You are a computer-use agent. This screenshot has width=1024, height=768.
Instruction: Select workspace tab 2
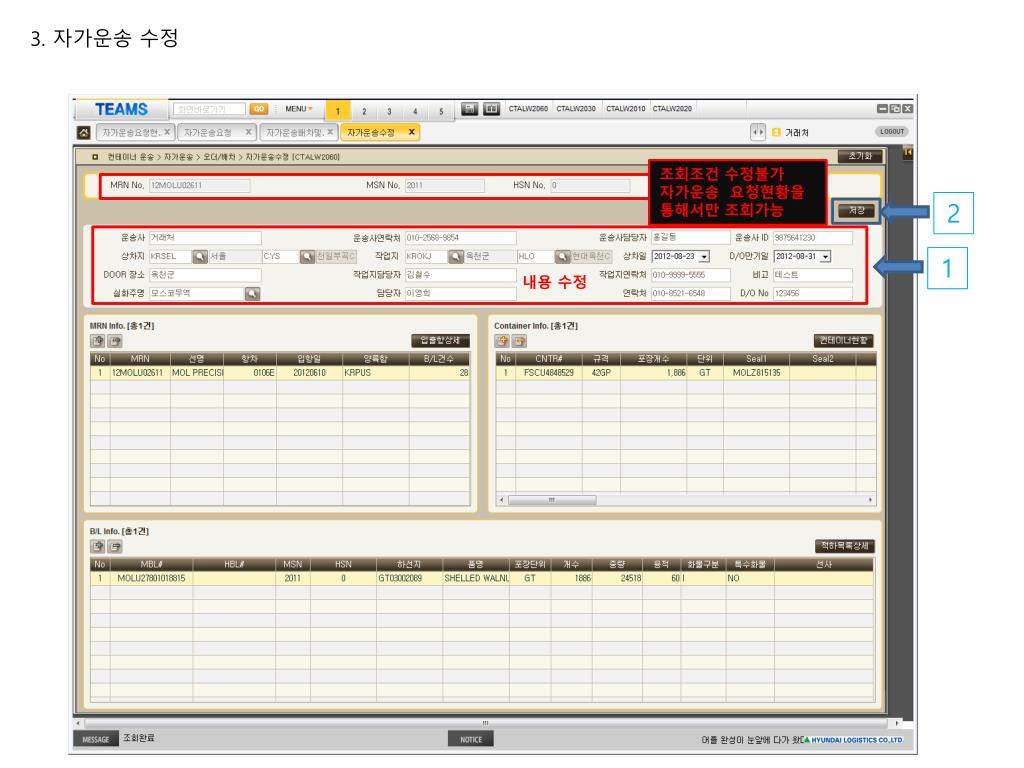click(364, 111)
